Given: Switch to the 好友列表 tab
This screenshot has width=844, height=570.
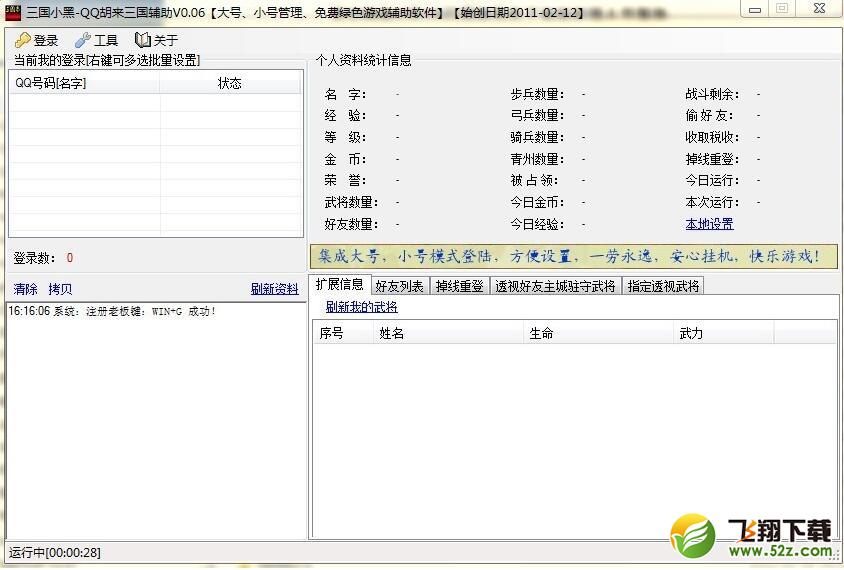Looking at the screenshot, I should click(399, 286).
